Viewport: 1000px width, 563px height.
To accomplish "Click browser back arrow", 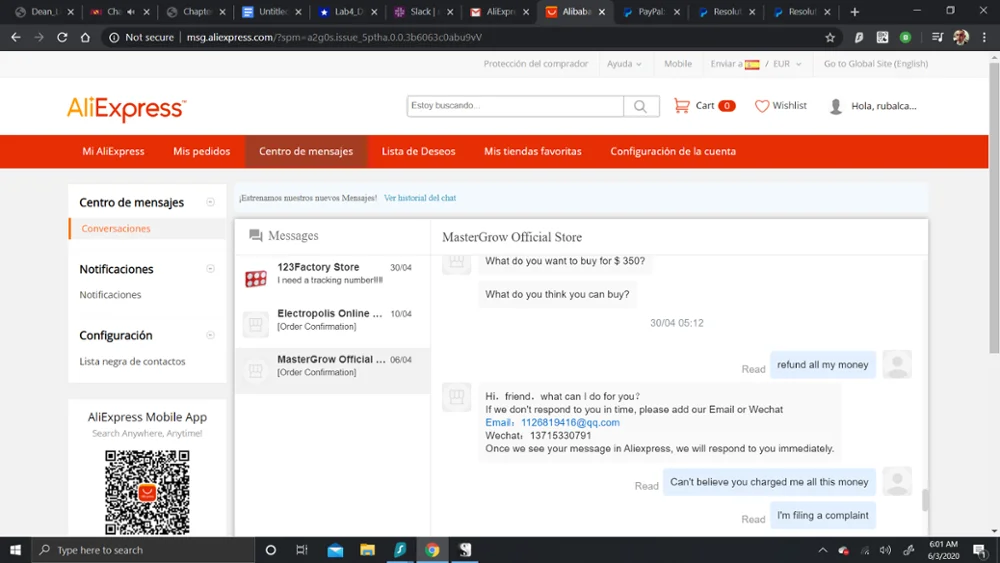I will [x=16, y=38].
